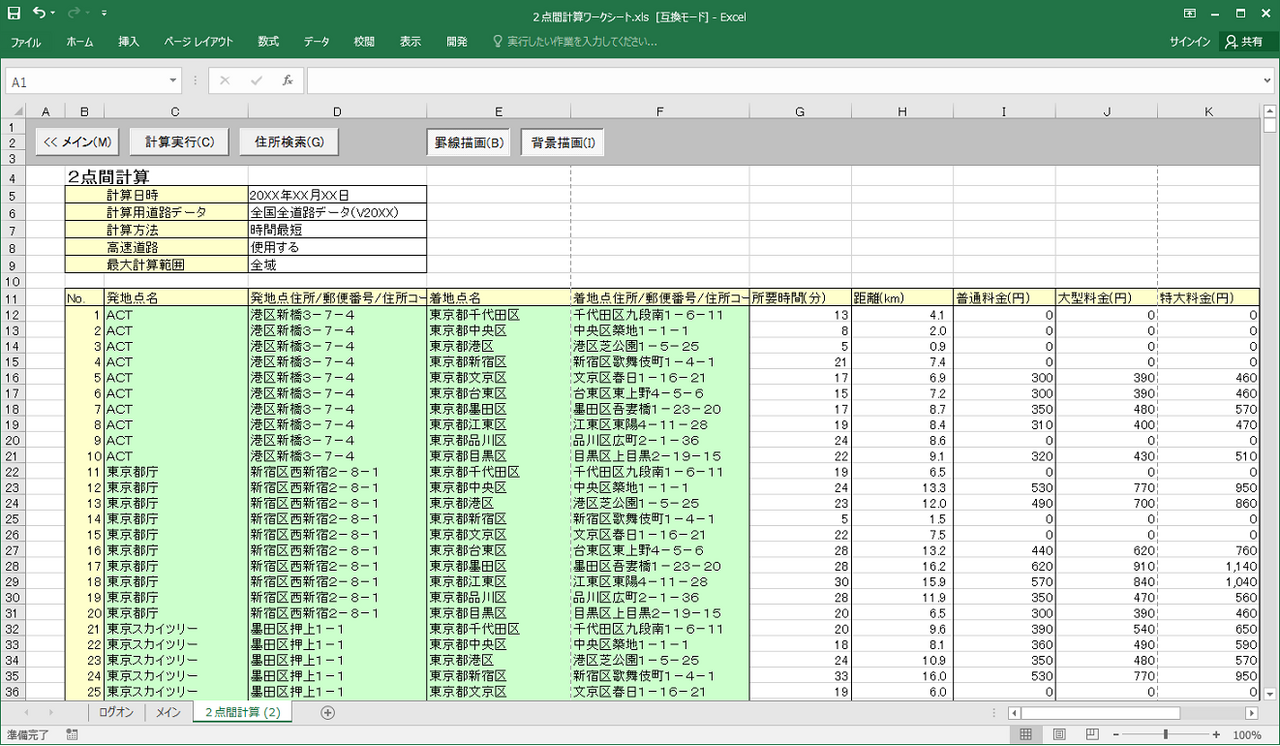Screen dimensions: 1280x746
Task: Add a new sheet with the plus icon
Action: click(327, 712)
